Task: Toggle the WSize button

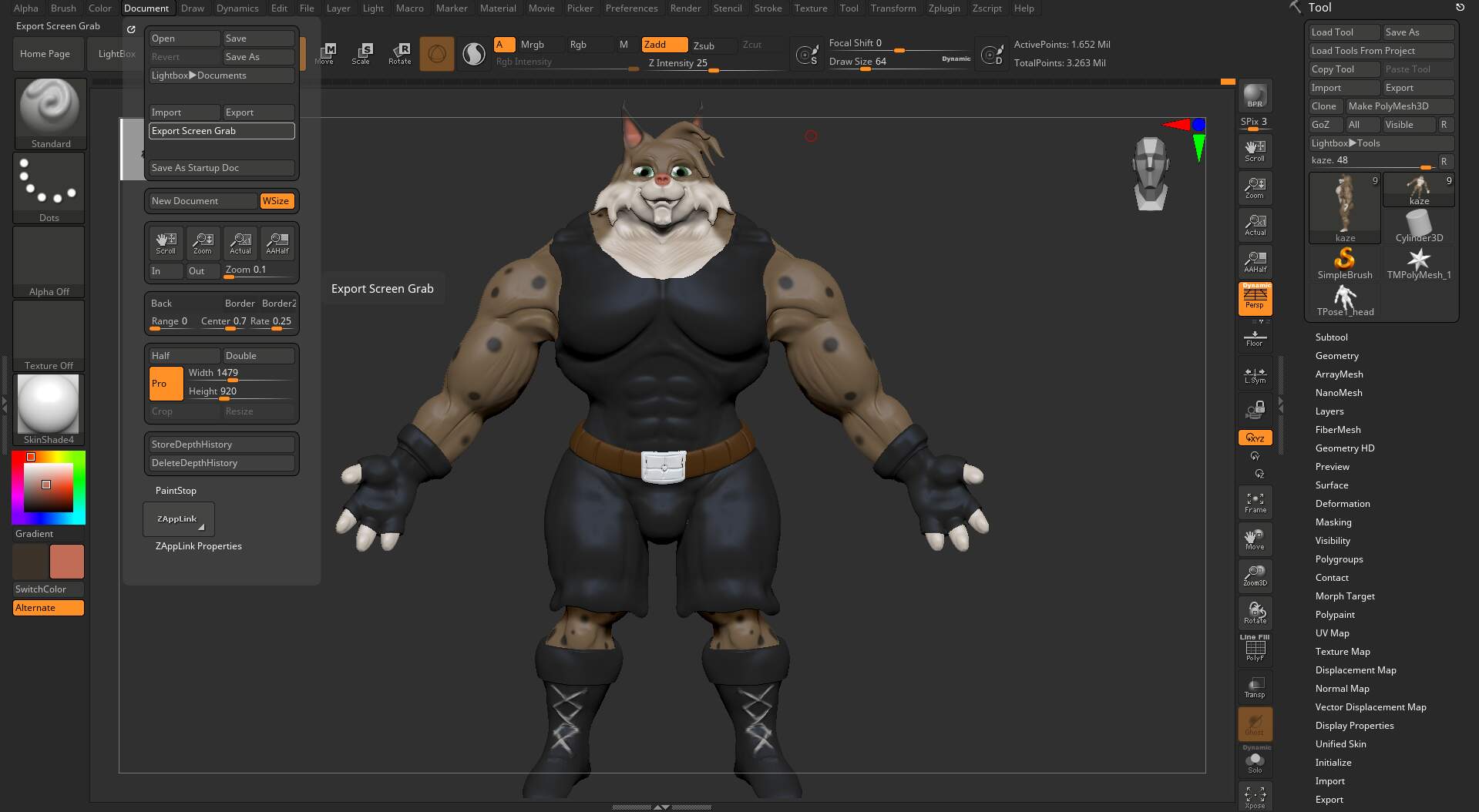Action: tap(277, 201)
